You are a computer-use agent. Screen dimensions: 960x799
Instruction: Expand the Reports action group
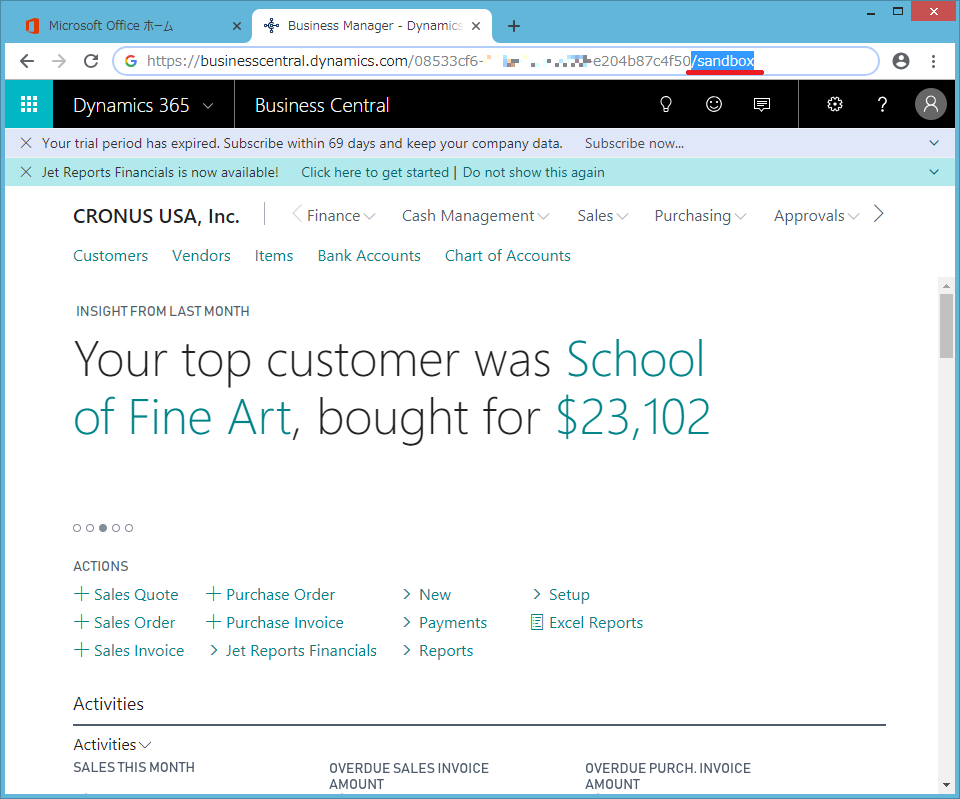coord(438,651)
